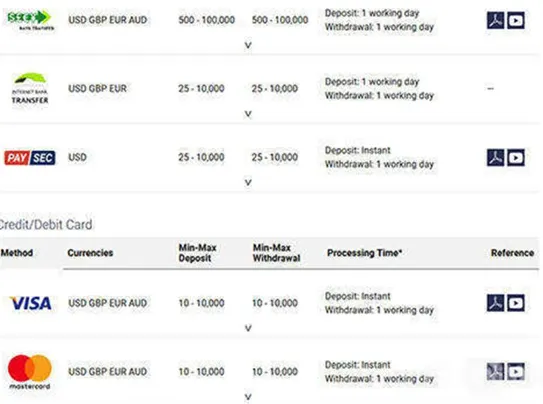This screenshot has height=404, width=543.
Task: Expand the Mastercard row details
Action: tap(248, 397)
